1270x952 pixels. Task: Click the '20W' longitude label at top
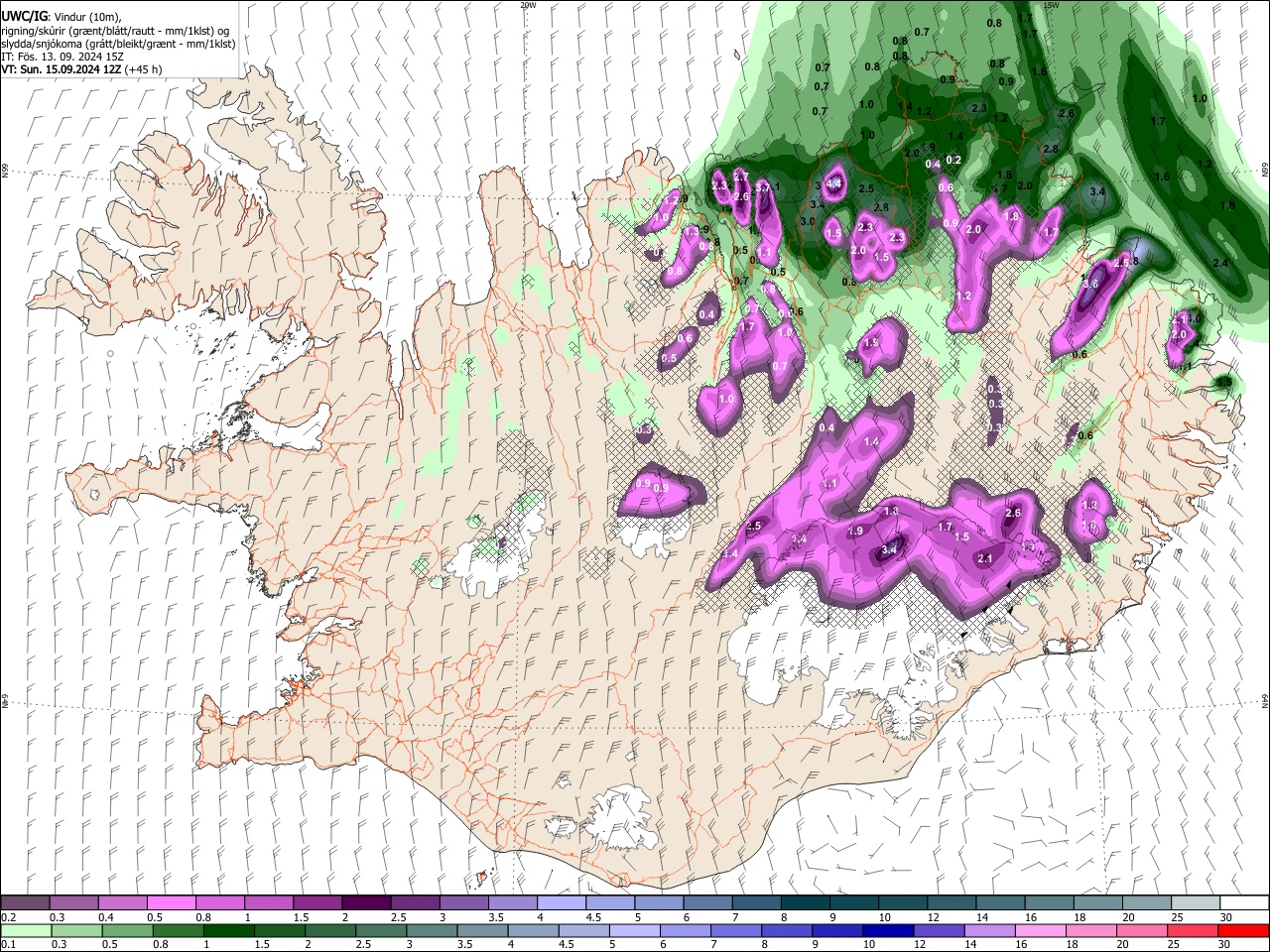[528, 5]
